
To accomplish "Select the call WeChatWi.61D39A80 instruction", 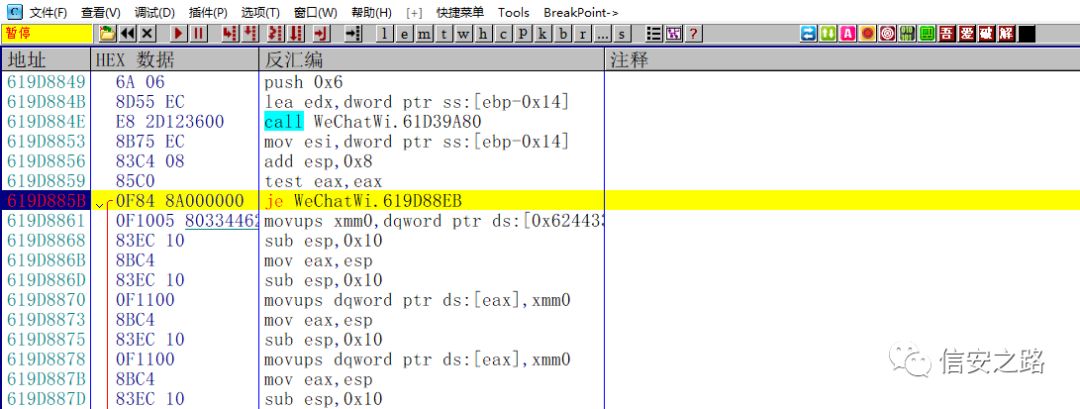I will [x=373, y=122].
